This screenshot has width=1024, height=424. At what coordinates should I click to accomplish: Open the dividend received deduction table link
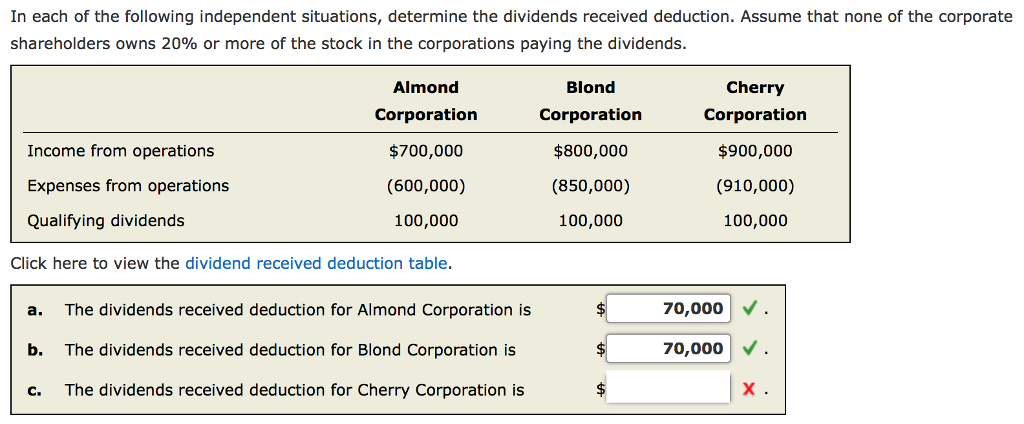[316, 264]
